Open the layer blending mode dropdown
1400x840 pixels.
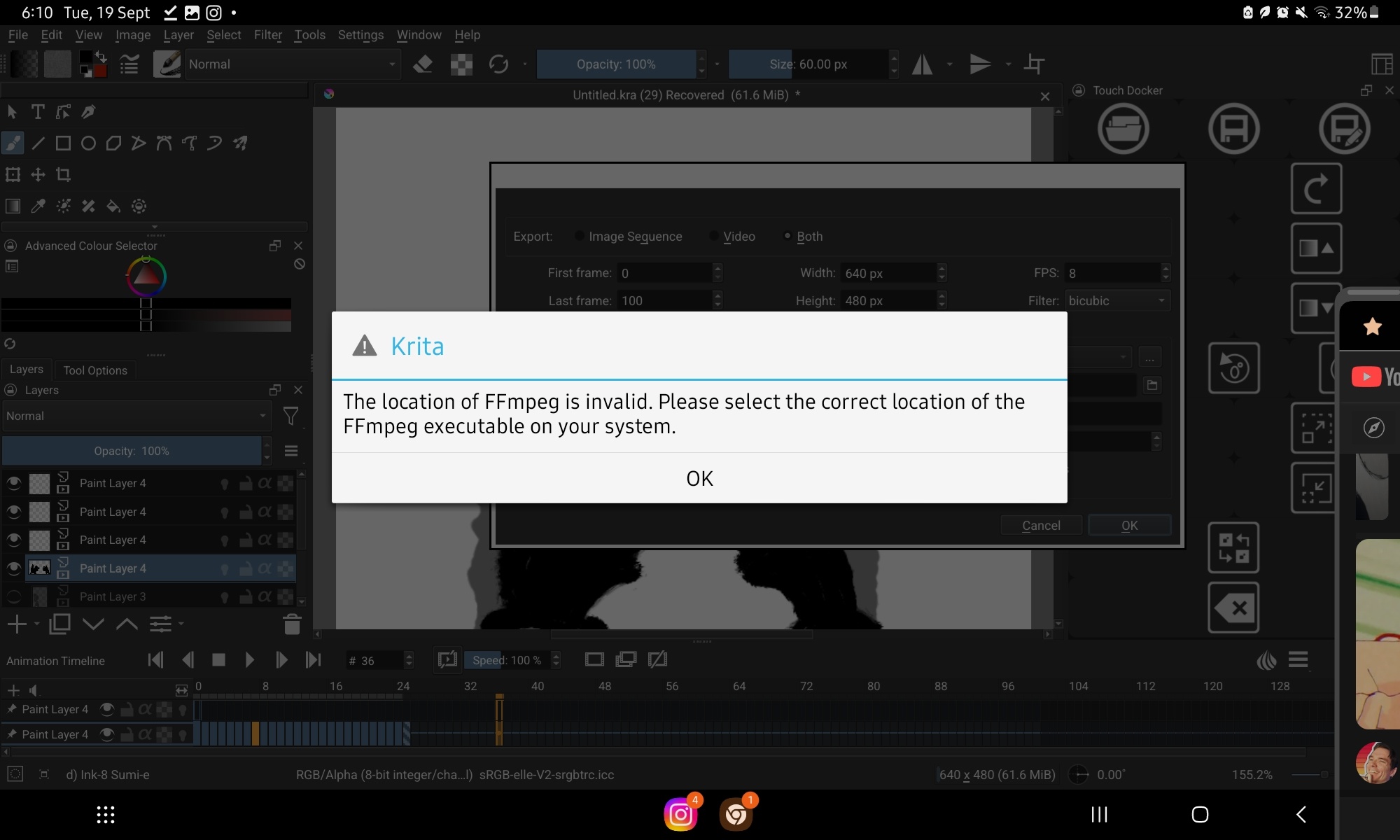click(136, 416)
